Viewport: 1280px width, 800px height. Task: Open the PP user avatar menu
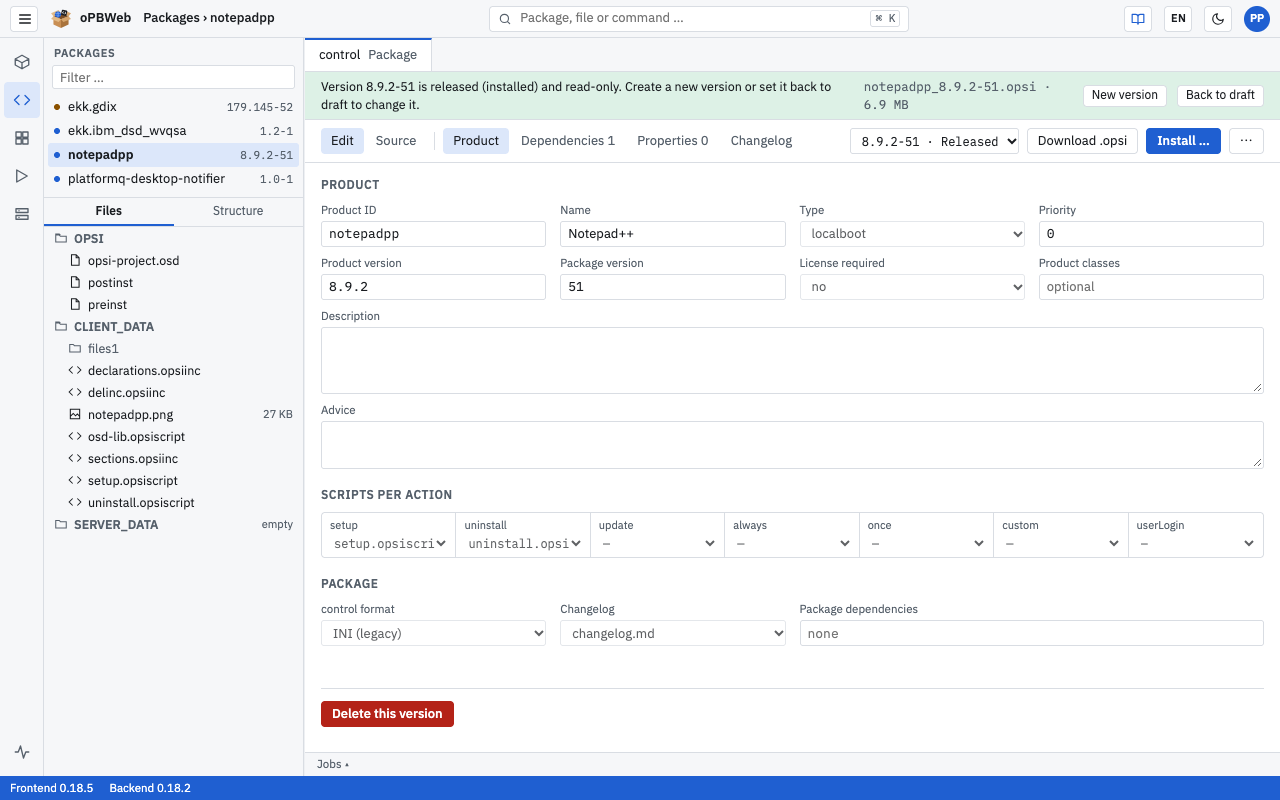pyautogui.click(x=1256, y=18)
